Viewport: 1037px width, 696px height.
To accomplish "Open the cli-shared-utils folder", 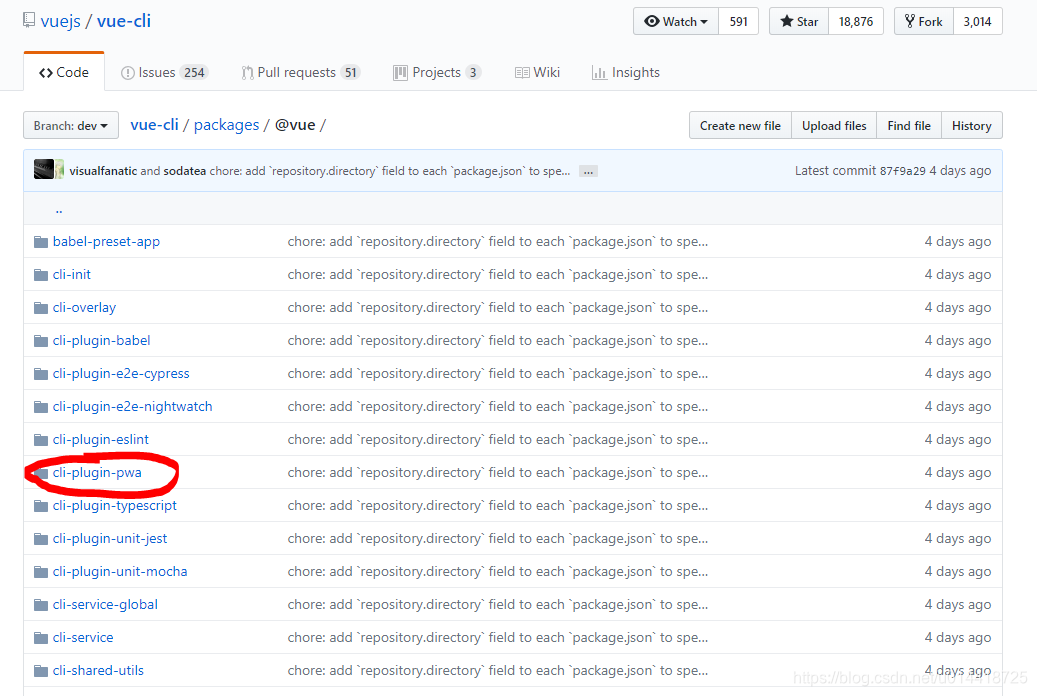I will tap(98, 670).
